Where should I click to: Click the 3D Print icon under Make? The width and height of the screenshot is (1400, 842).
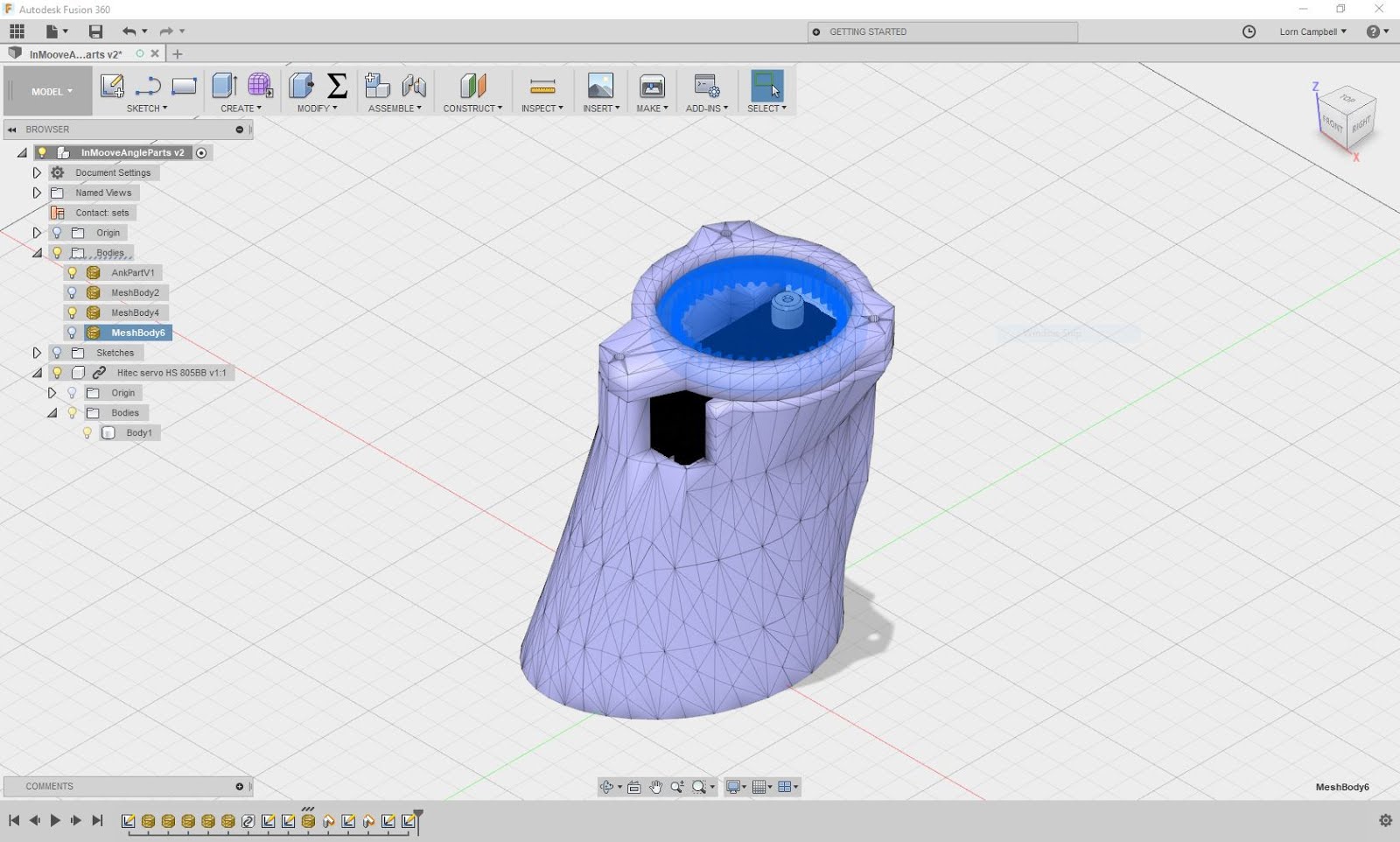pyautogui.click(x=652, y=86)
